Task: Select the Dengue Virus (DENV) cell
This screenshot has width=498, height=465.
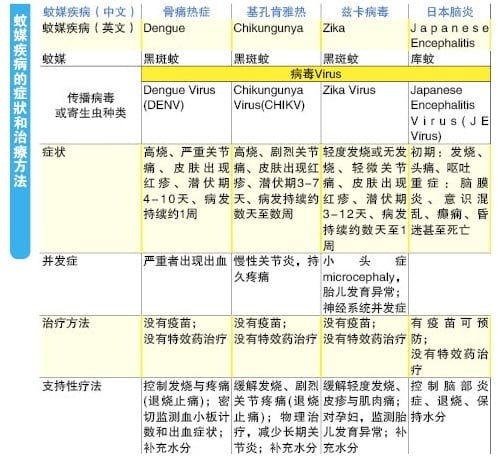Action: (x=186, y=113)
